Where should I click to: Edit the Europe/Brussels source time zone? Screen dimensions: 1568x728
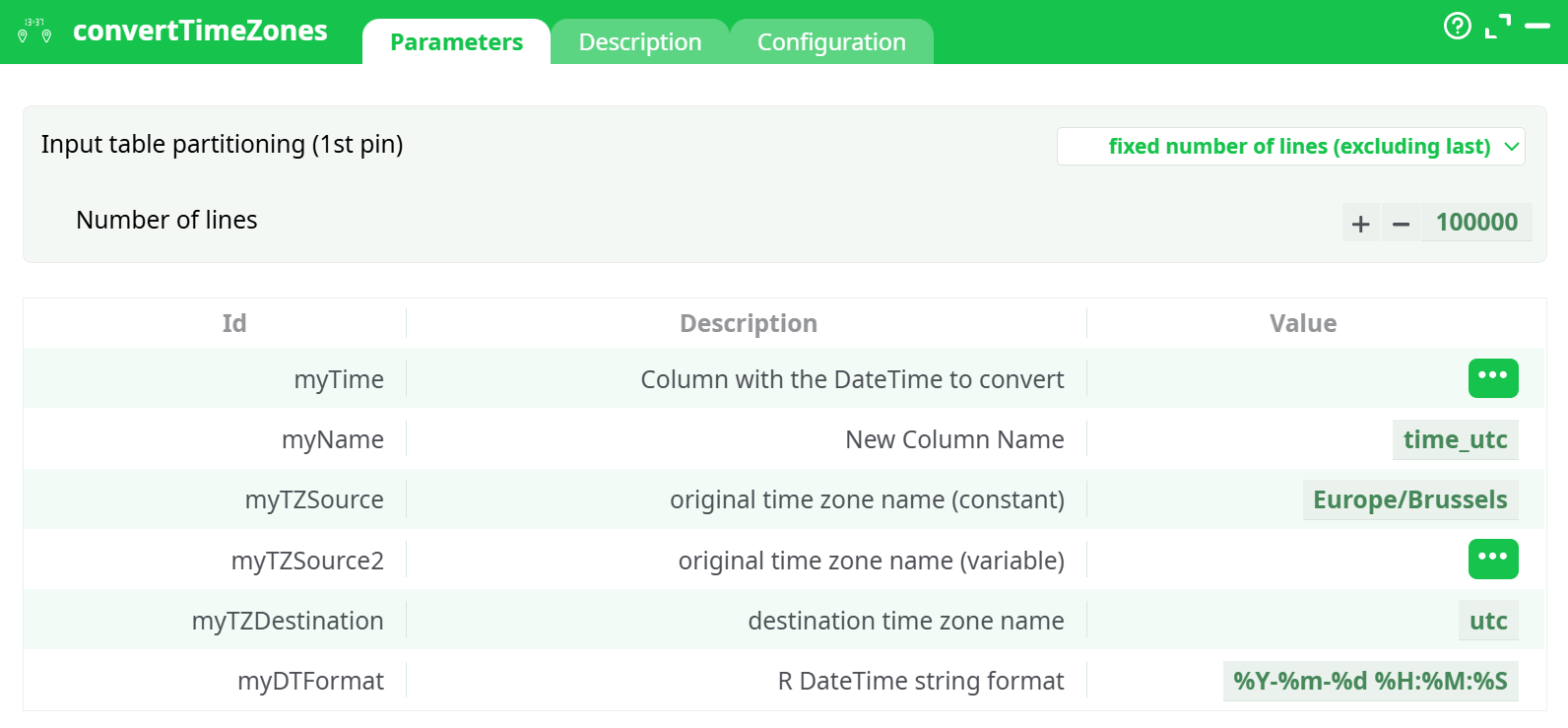point(1409,500)
